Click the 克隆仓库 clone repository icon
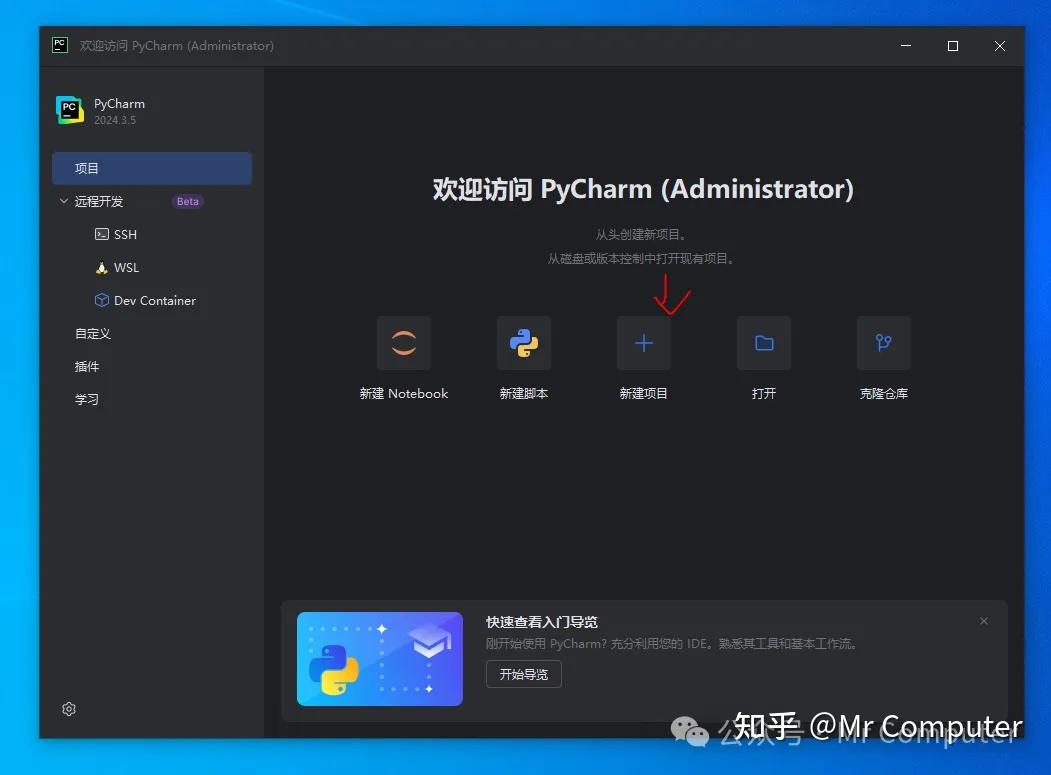 tap(883, 343)
